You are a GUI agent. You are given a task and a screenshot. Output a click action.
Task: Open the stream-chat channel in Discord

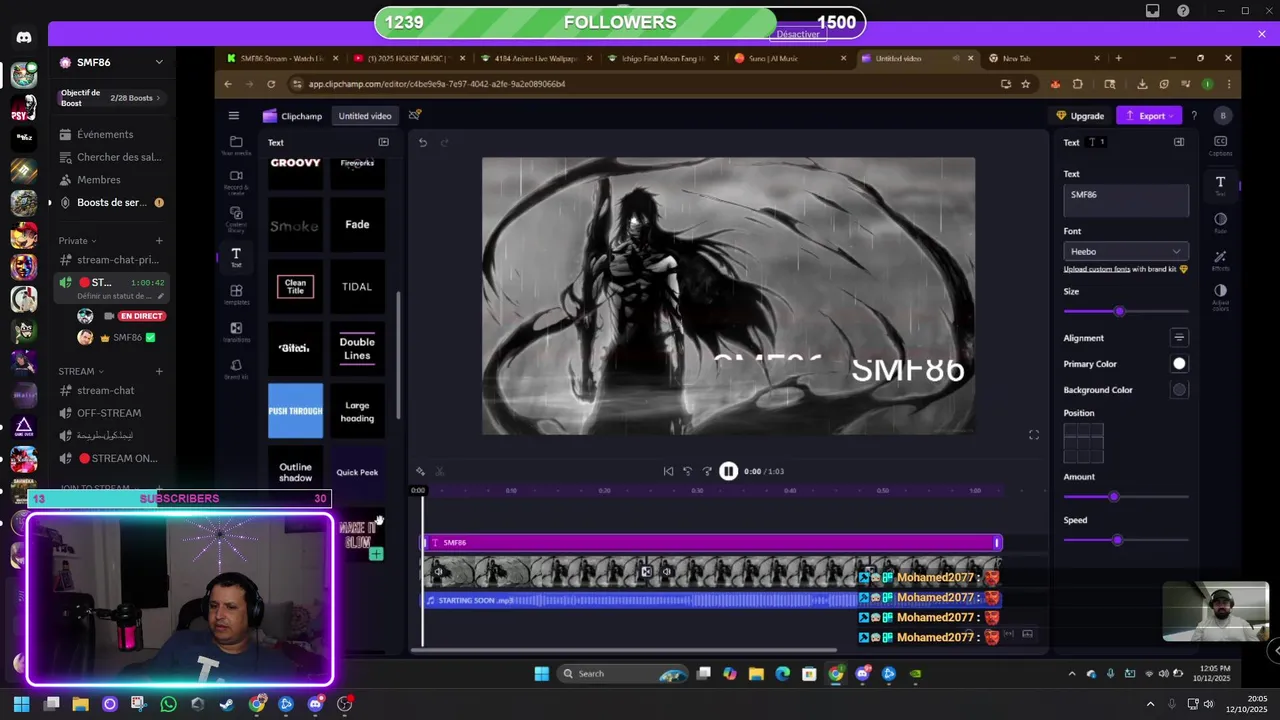click(x=106, y=391)
